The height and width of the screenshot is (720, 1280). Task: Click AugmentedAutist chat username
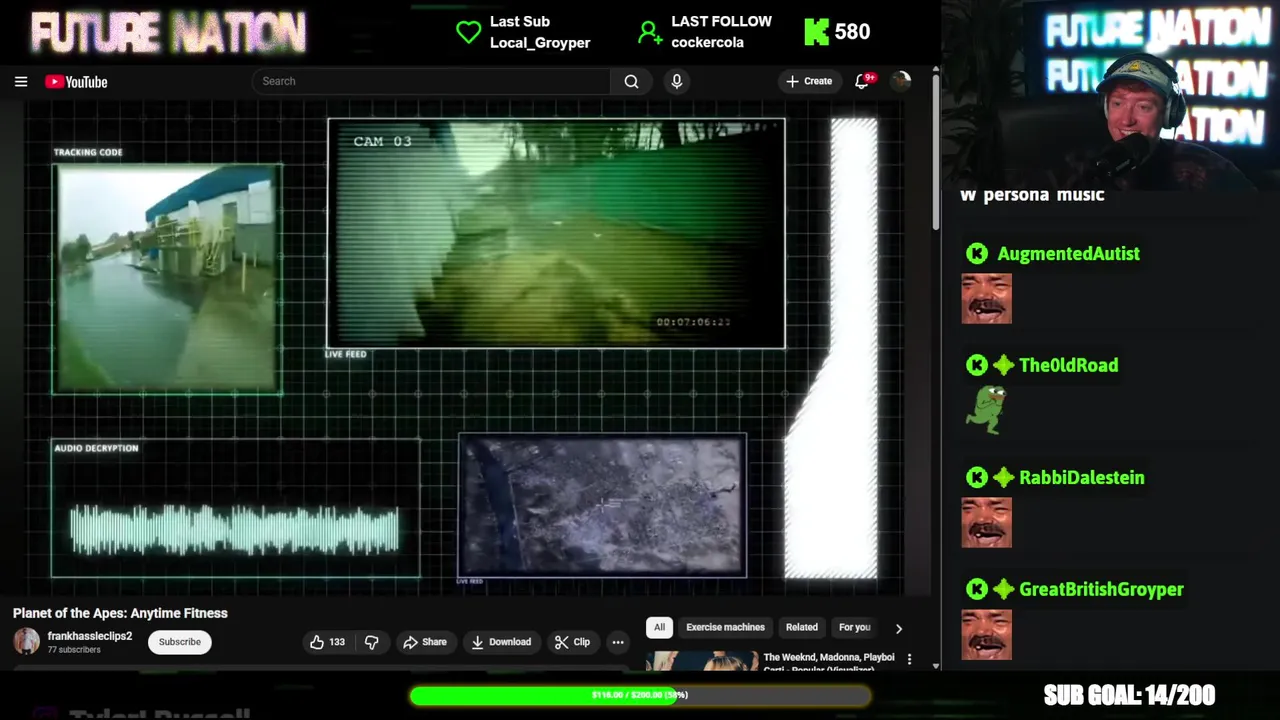click(x=1068, y=254)
